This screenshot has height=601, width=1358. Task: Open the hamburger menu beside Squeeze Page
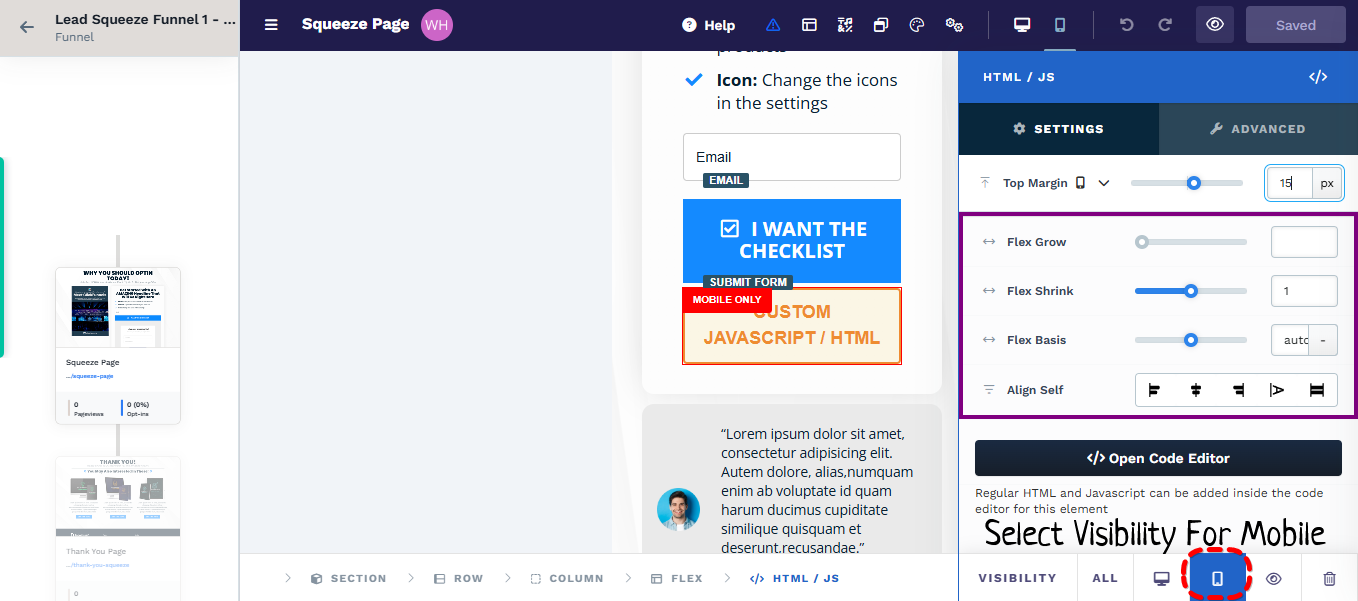pos(271,25)
